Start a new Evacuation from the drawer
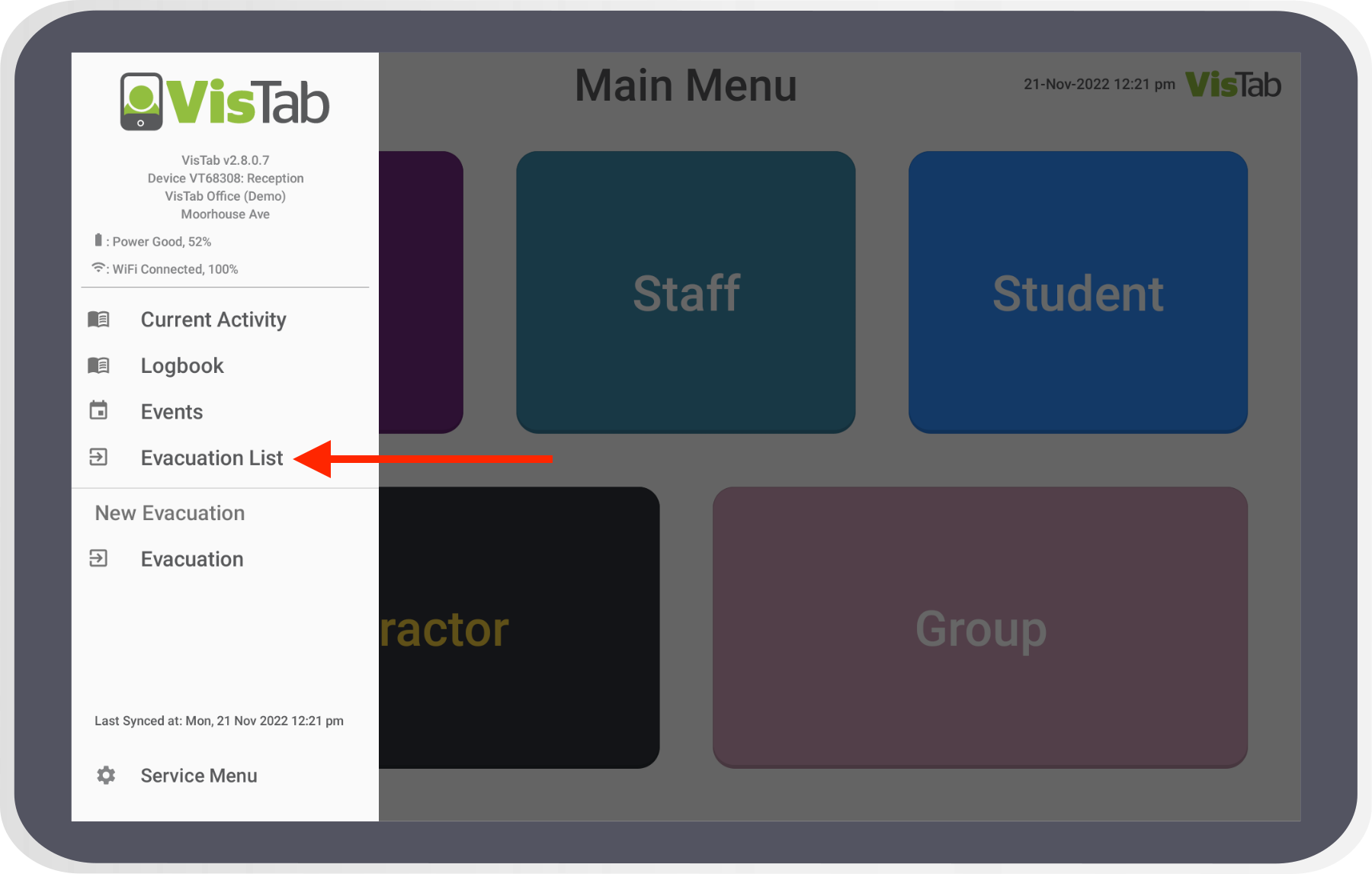 point(192,559)
